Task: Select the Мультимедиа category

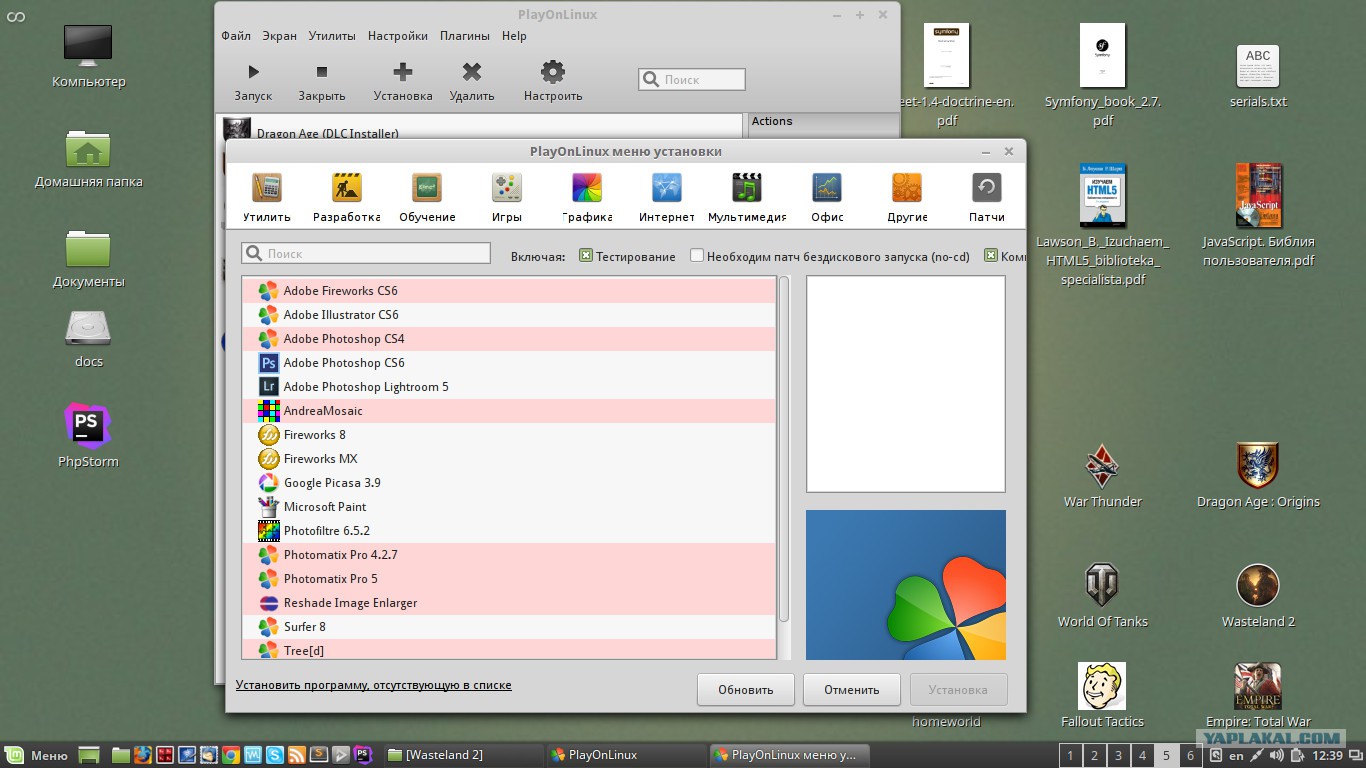Action: pos(747,197)
